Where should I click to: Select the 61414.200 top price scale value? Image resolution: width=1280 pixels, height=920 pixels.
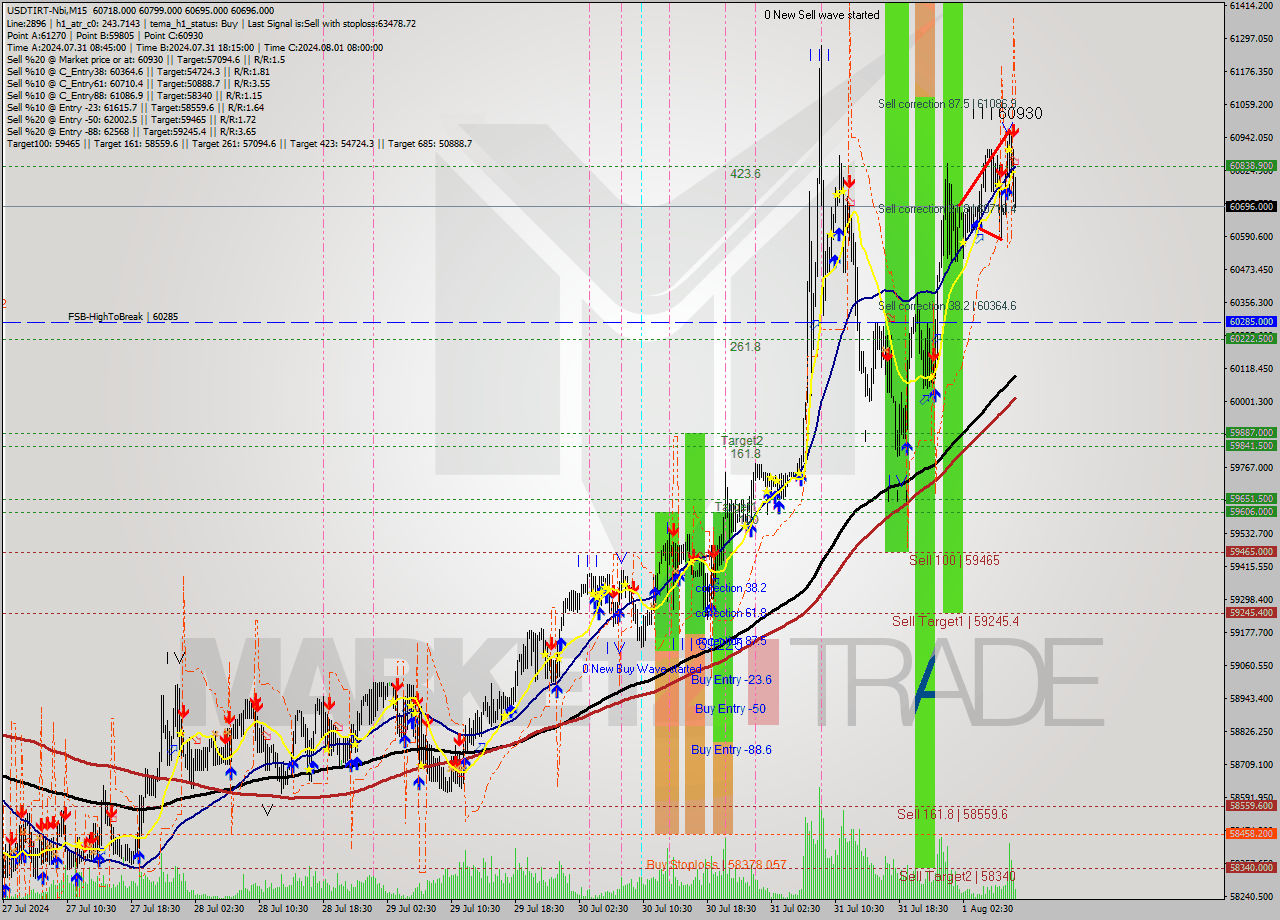(1250, 6)
